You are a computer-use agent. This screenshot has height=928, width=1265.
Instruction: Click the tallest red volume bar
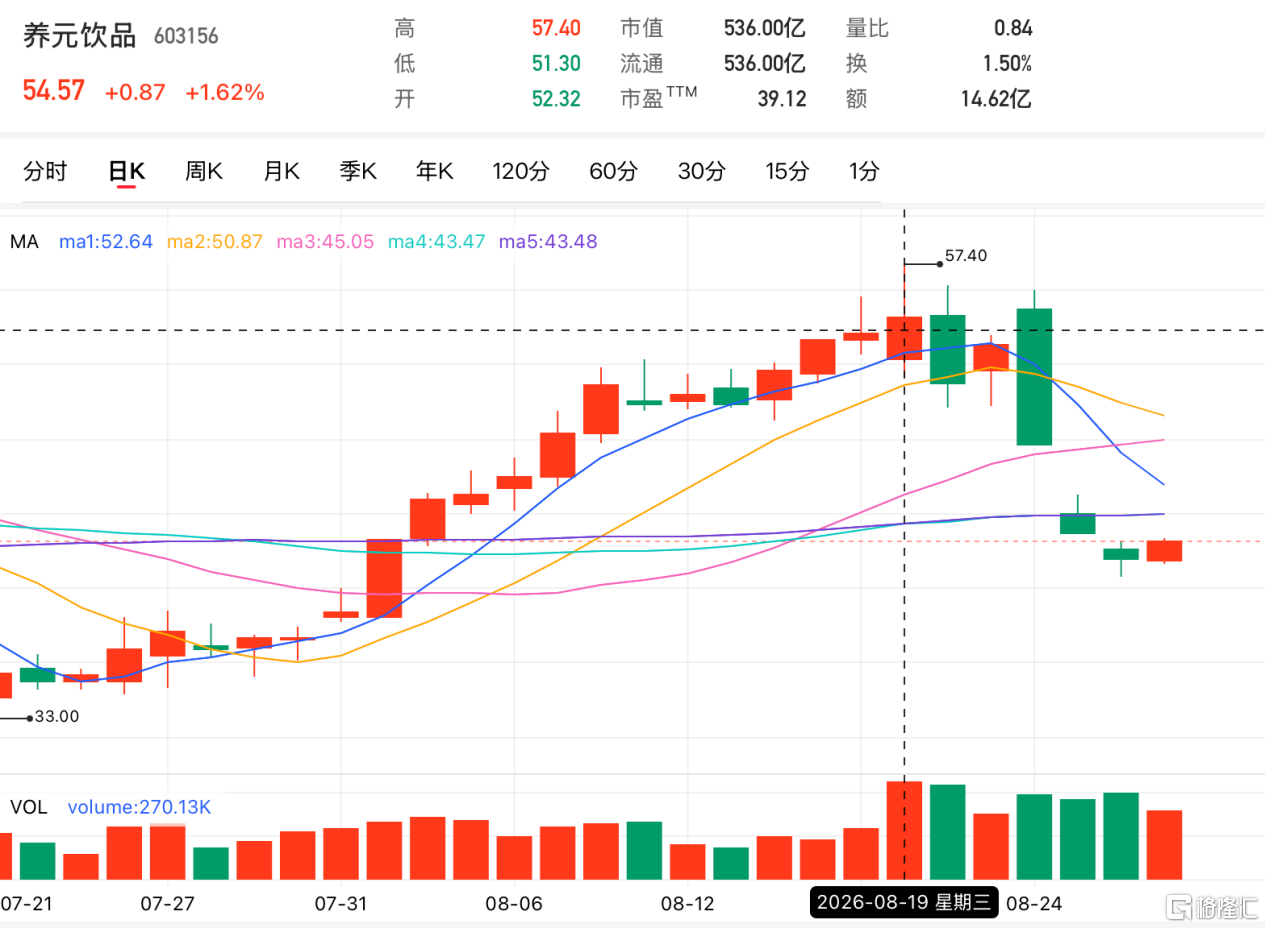(x=904, y=830)
